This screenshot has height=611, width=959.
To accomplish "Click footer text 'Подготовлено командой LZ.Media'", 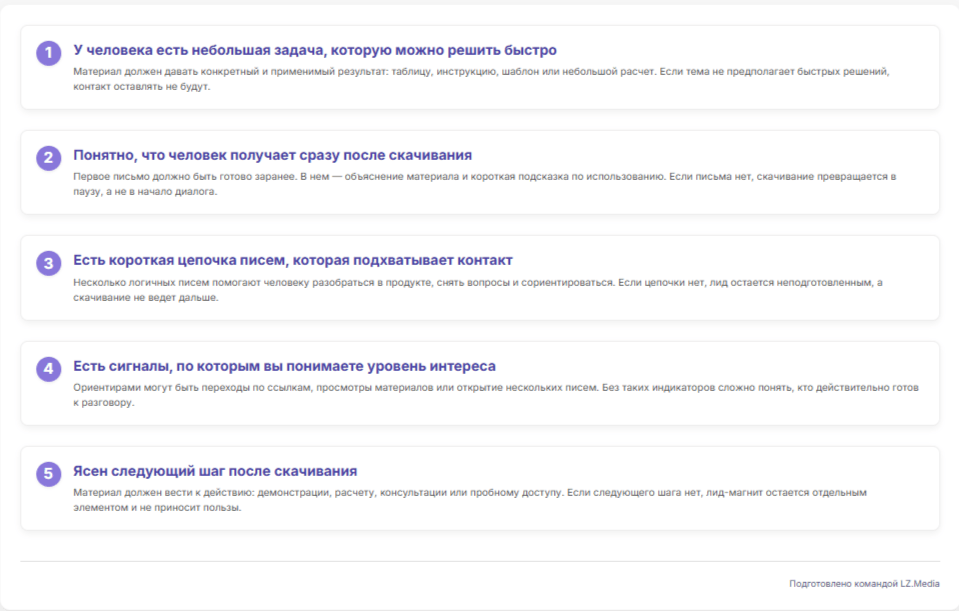I will pyautogui.click(x=864, y=583).
